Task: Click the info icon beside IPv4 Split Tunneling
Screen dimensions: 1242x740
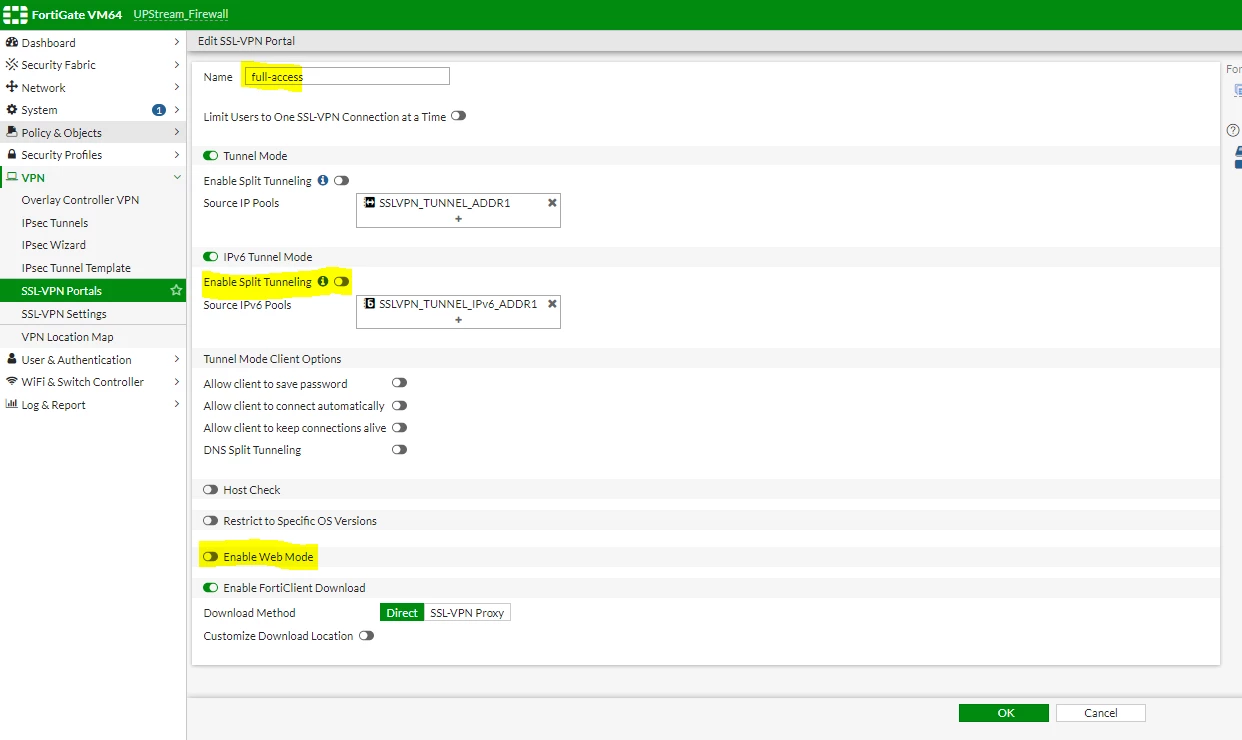Action: coord(323,180)
